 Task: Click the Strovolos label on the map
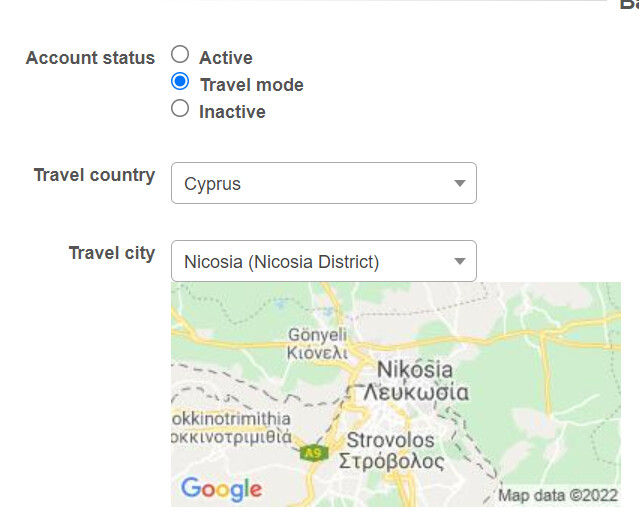point(390,440)
